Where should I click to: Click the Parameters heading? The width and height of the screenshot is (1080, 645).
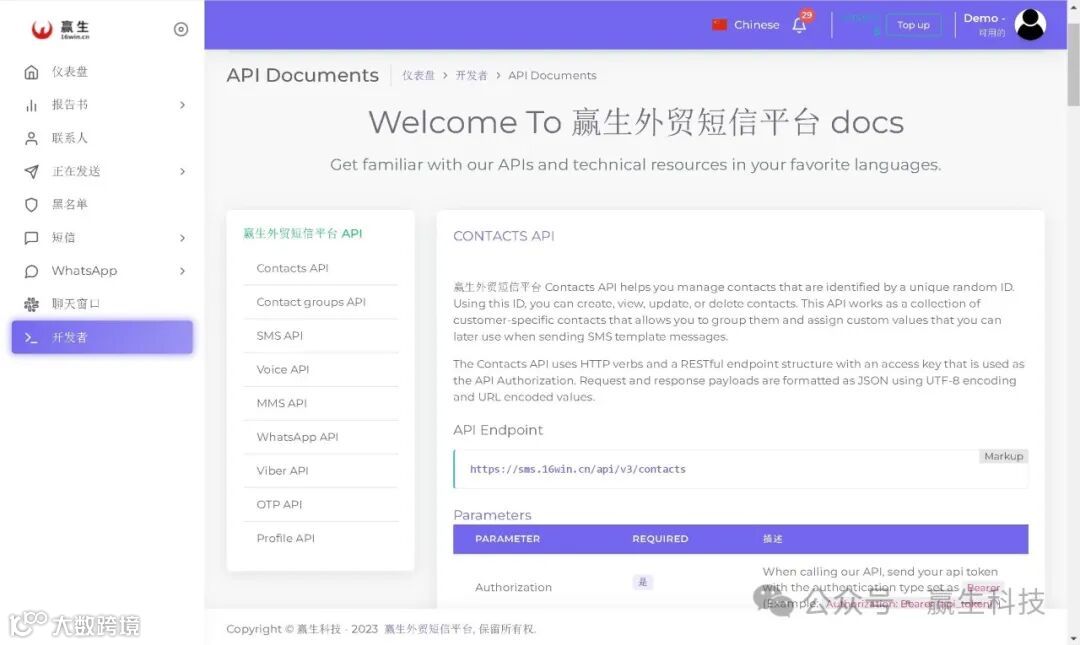coord(492,515)
